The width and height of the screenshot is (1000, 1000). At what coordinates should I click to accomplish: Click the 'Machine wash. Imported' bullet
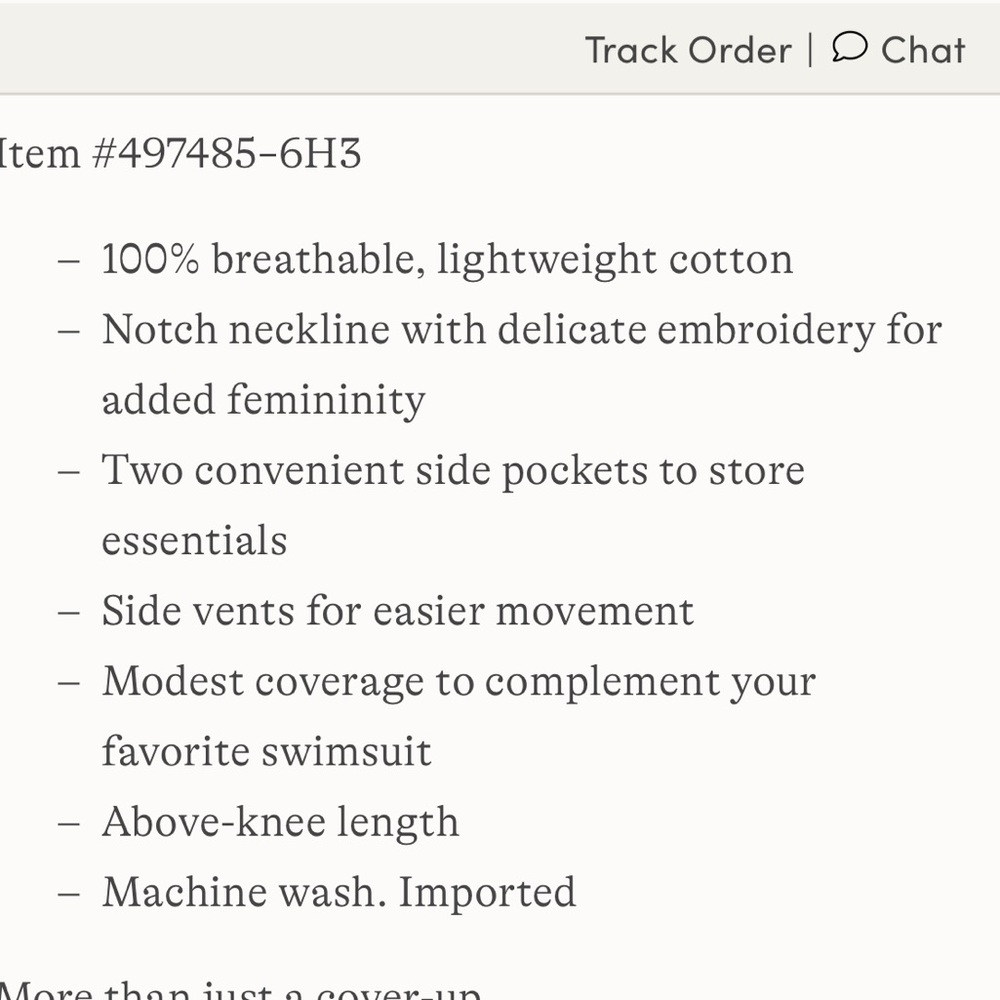click(339, 892)
